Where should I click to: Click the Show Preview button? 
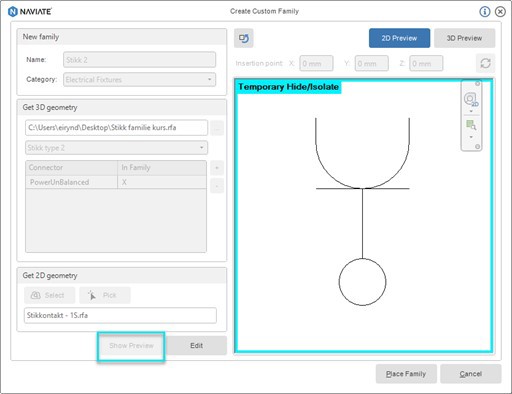[131, 346]
